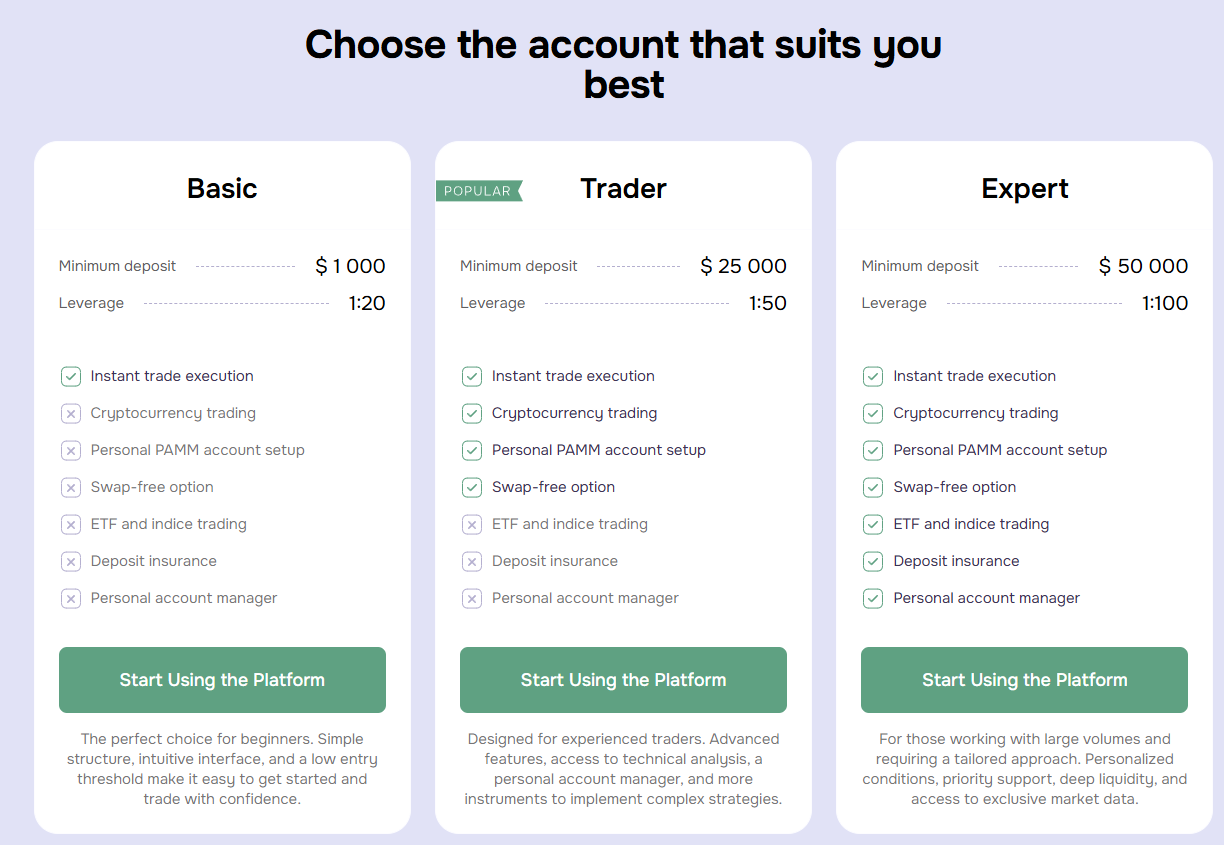Select the Basic plan heading

(x=222, y=188)
